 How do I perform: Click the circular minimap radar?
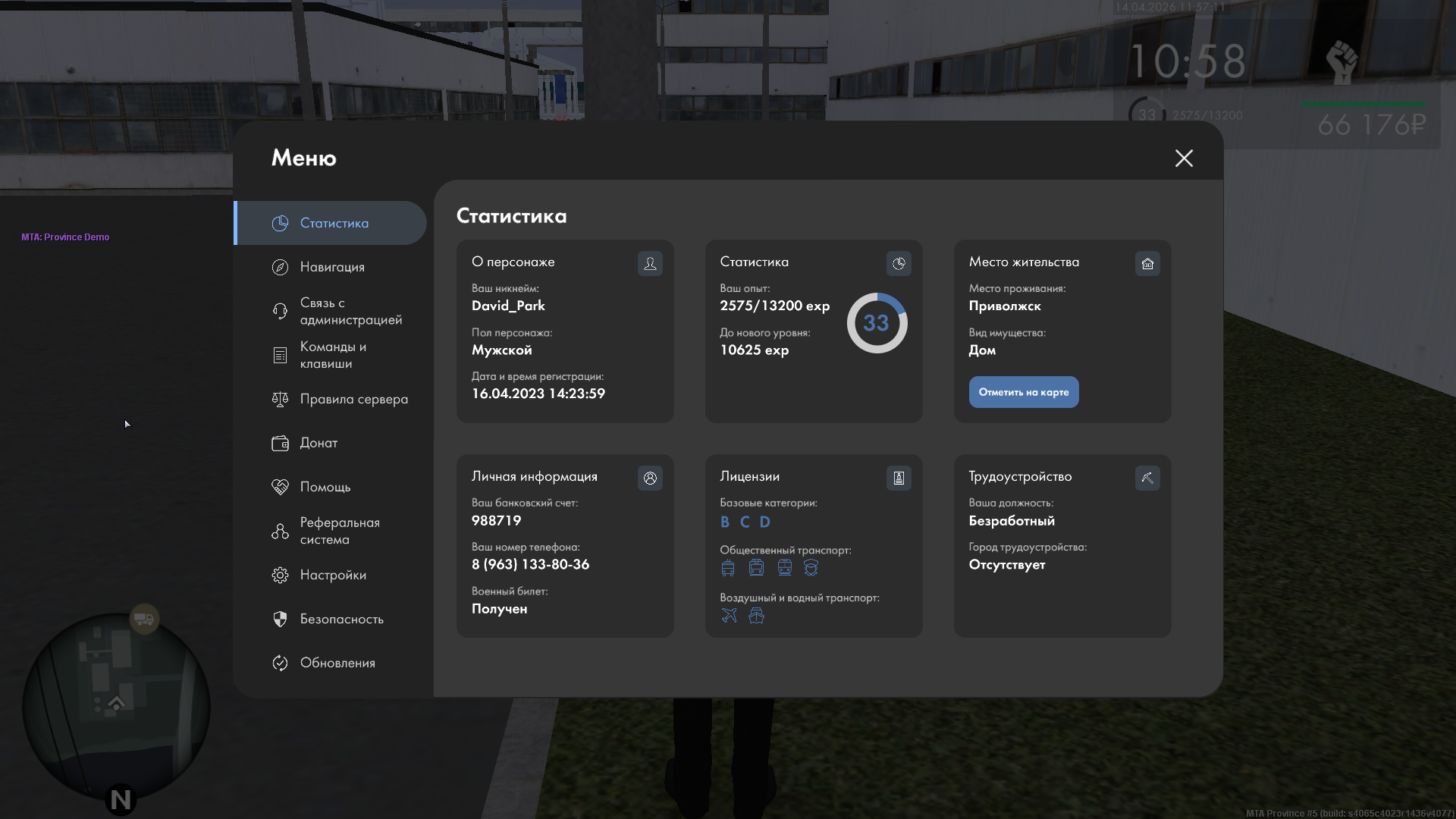[x=115, y=705]
